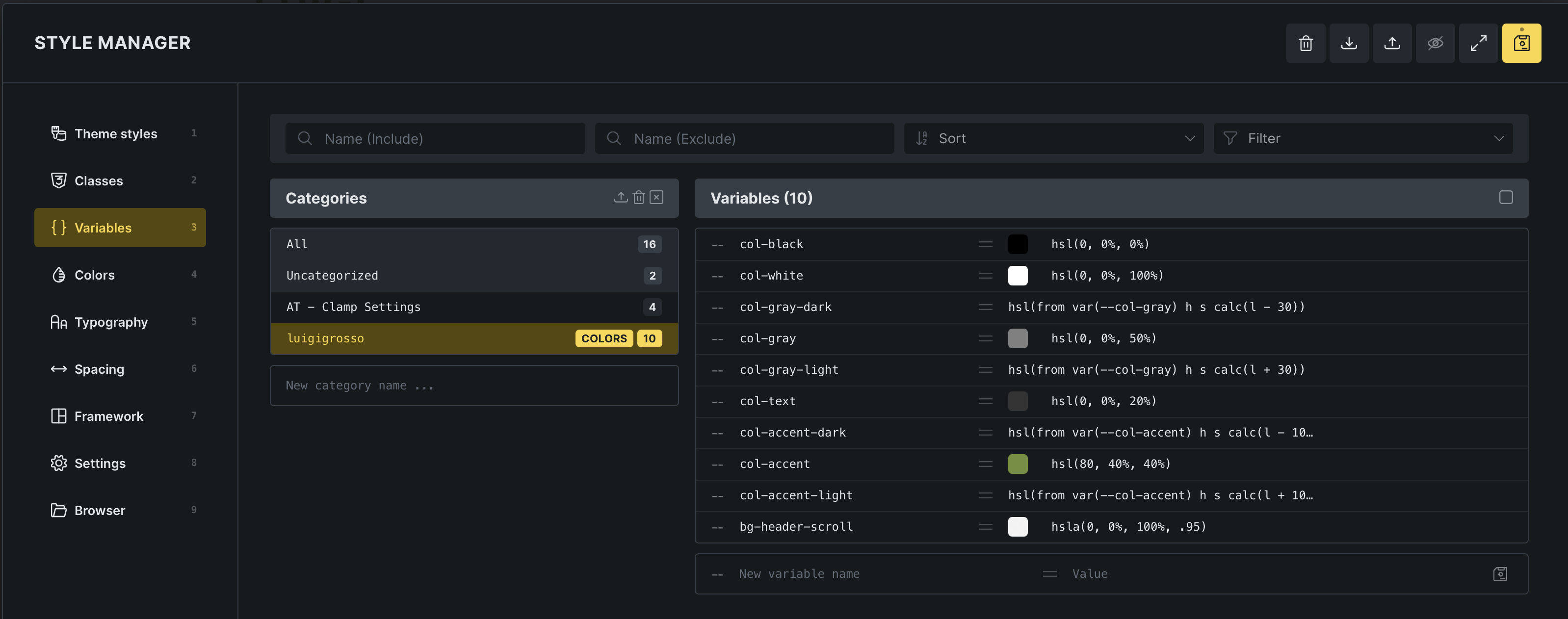1568x619 pixels.
Task: Select the COLORS tag on luigigrosso
Action: click(604, 338)
